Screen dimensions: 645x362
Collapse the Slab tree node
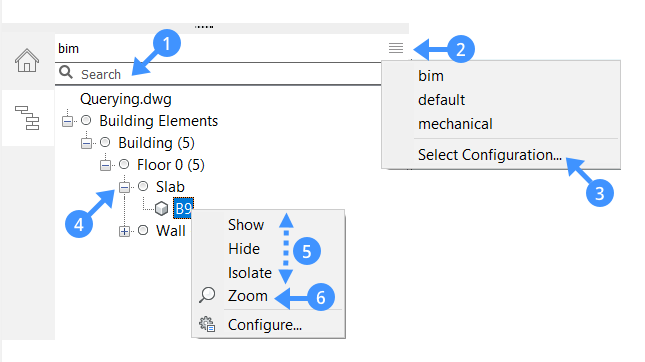click(124, 187)
